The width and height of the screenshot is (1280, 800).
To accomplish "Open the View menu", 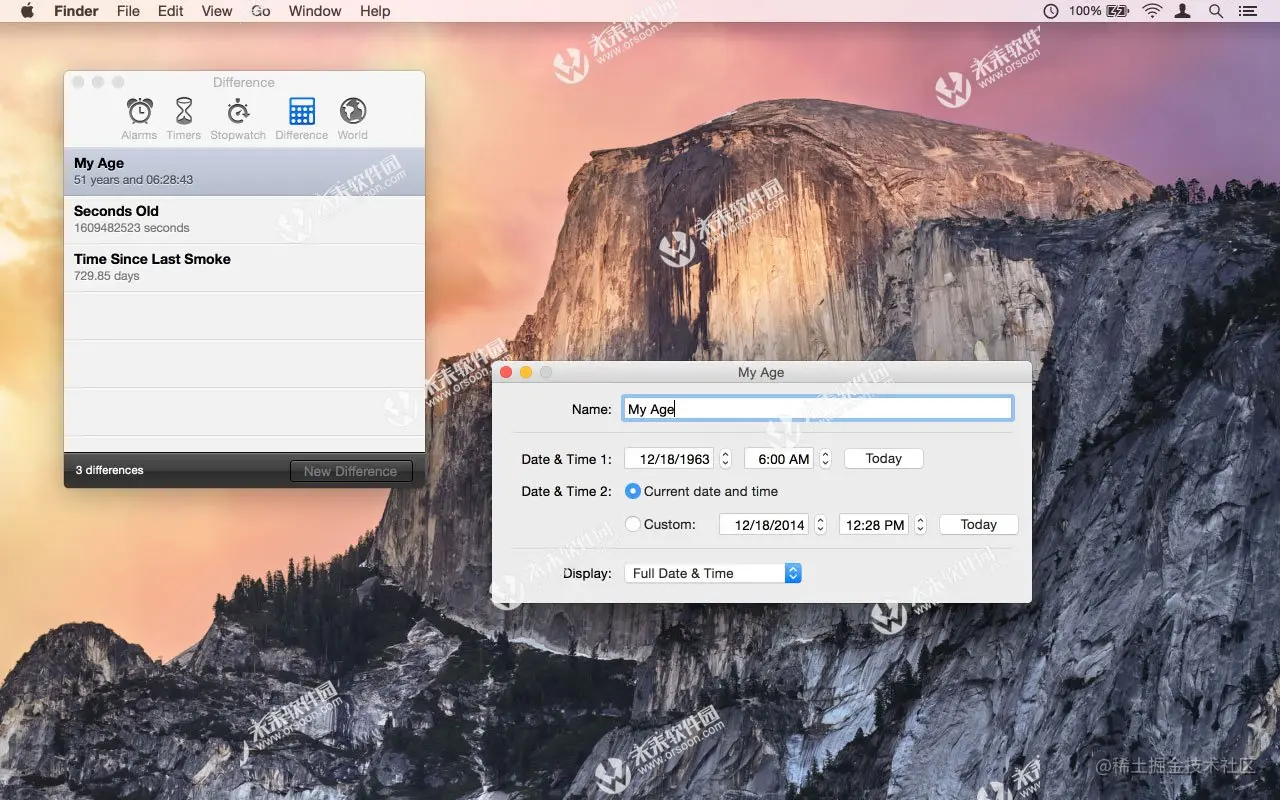I will click(217, 11).
